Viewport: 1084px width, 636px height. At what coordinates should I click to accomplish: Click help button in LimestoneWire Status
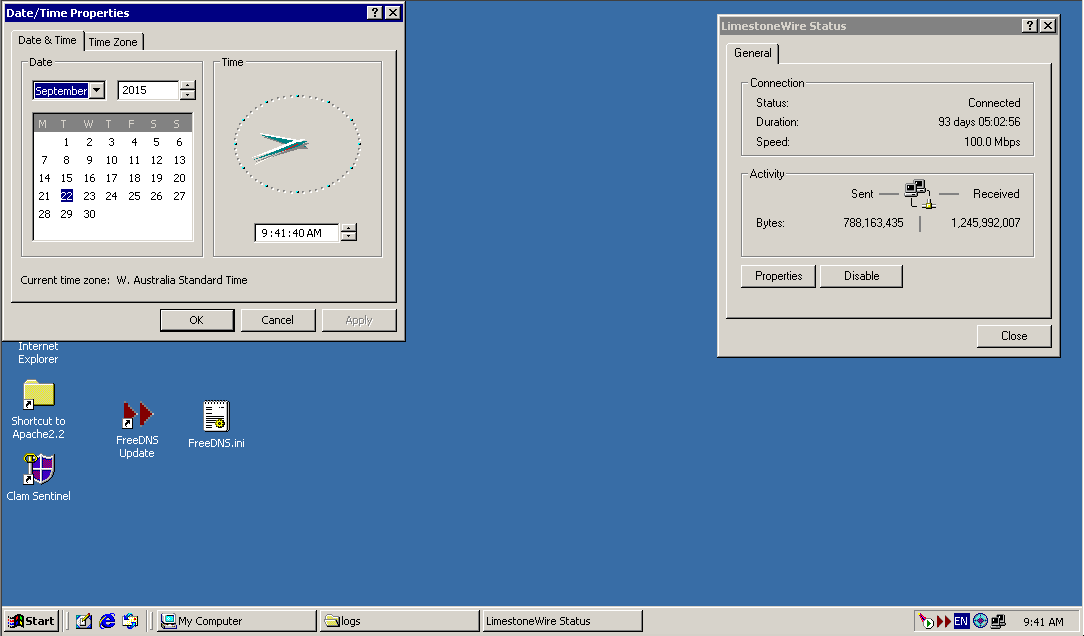[1029, 26]
